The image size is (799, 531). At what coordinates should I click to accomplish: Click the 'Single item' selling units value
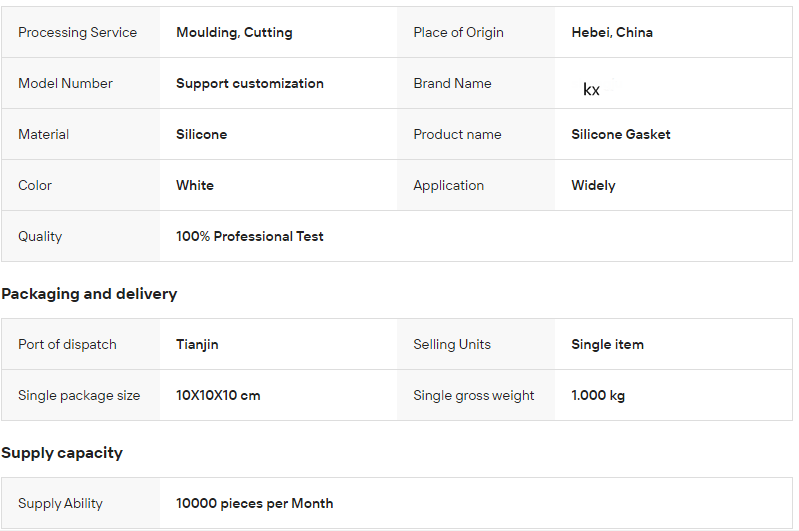click(607, 344)
